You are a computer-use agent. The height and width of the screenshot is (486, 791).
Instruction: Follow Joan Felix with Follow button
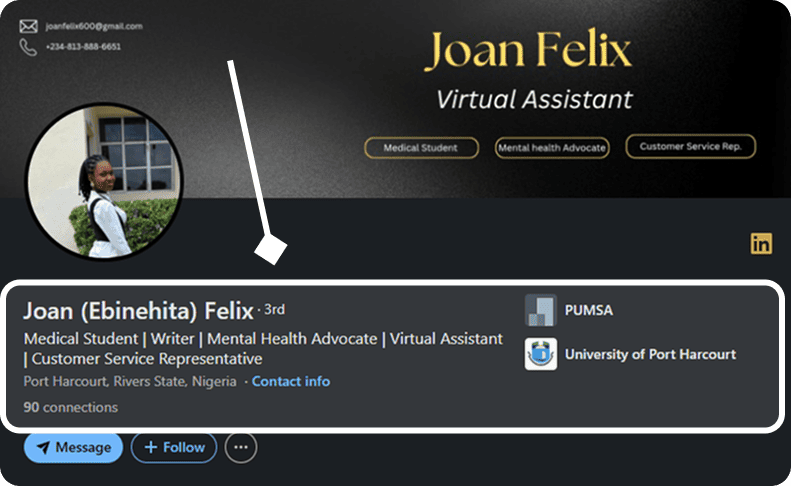tap(174, 447)
